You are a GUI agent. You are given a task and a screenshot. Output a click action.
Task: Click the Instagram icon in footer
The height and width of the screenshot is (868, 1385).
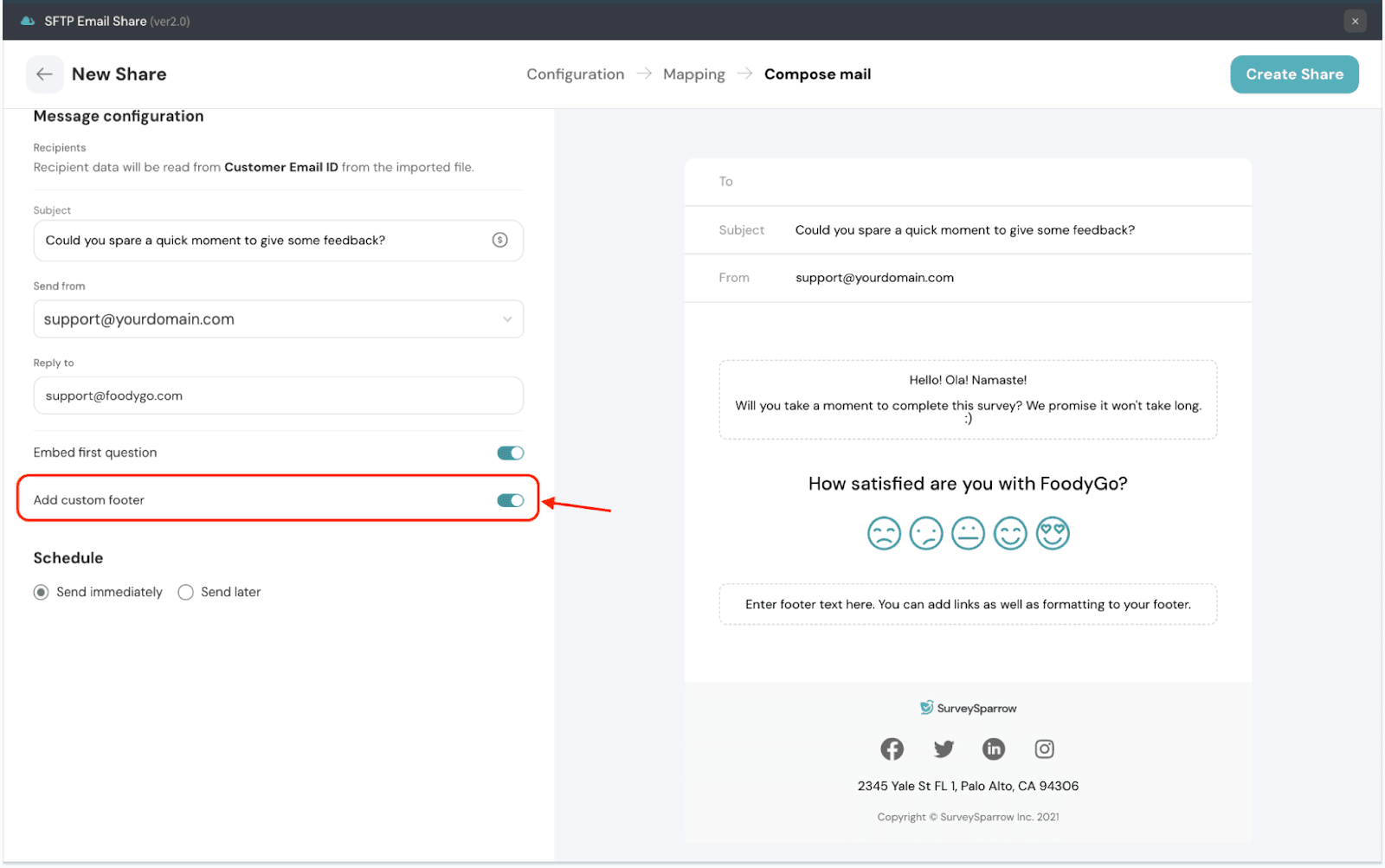(1045, 749)
